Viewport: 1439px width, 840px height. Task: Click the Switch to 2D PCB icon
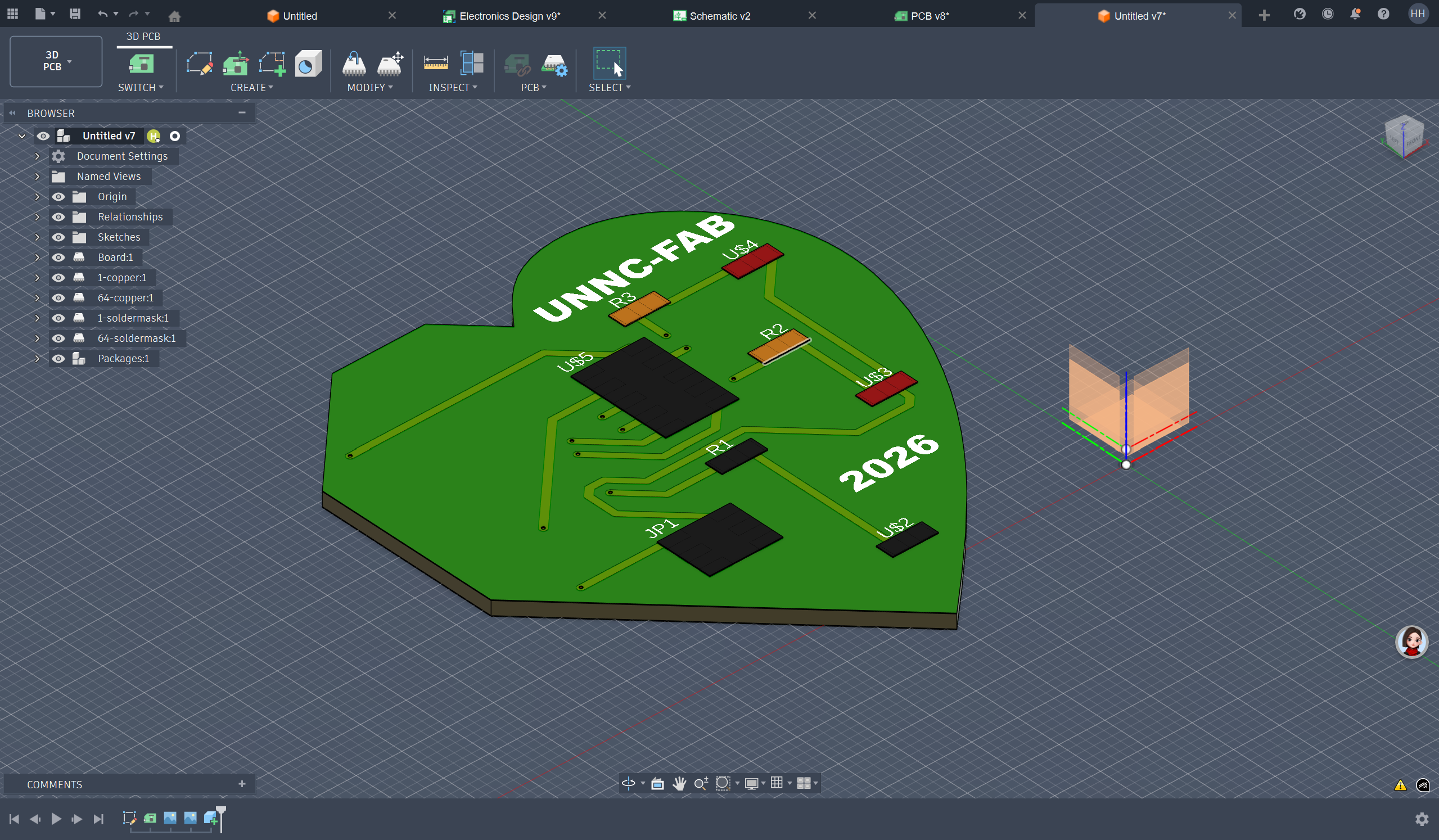[x=141, y=64]
